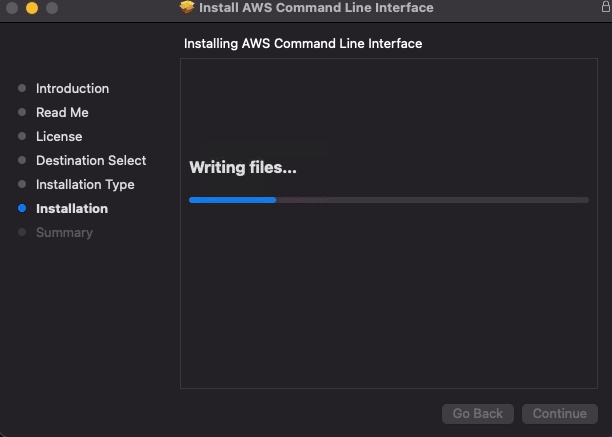Viewport: 612px width, 437px height.
Task: Click the Read Me step bullet dot
Action: pos(22,112)
